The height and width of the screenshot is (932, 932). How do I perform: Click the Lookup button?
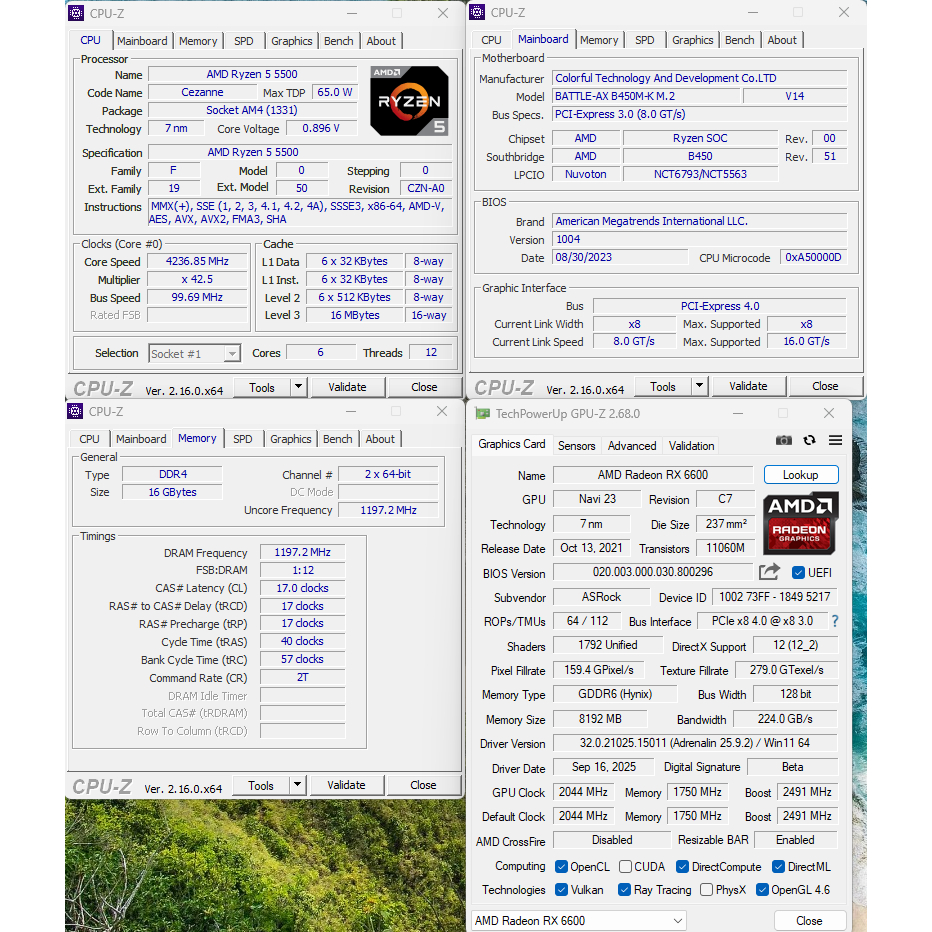[x=800, y=475]
